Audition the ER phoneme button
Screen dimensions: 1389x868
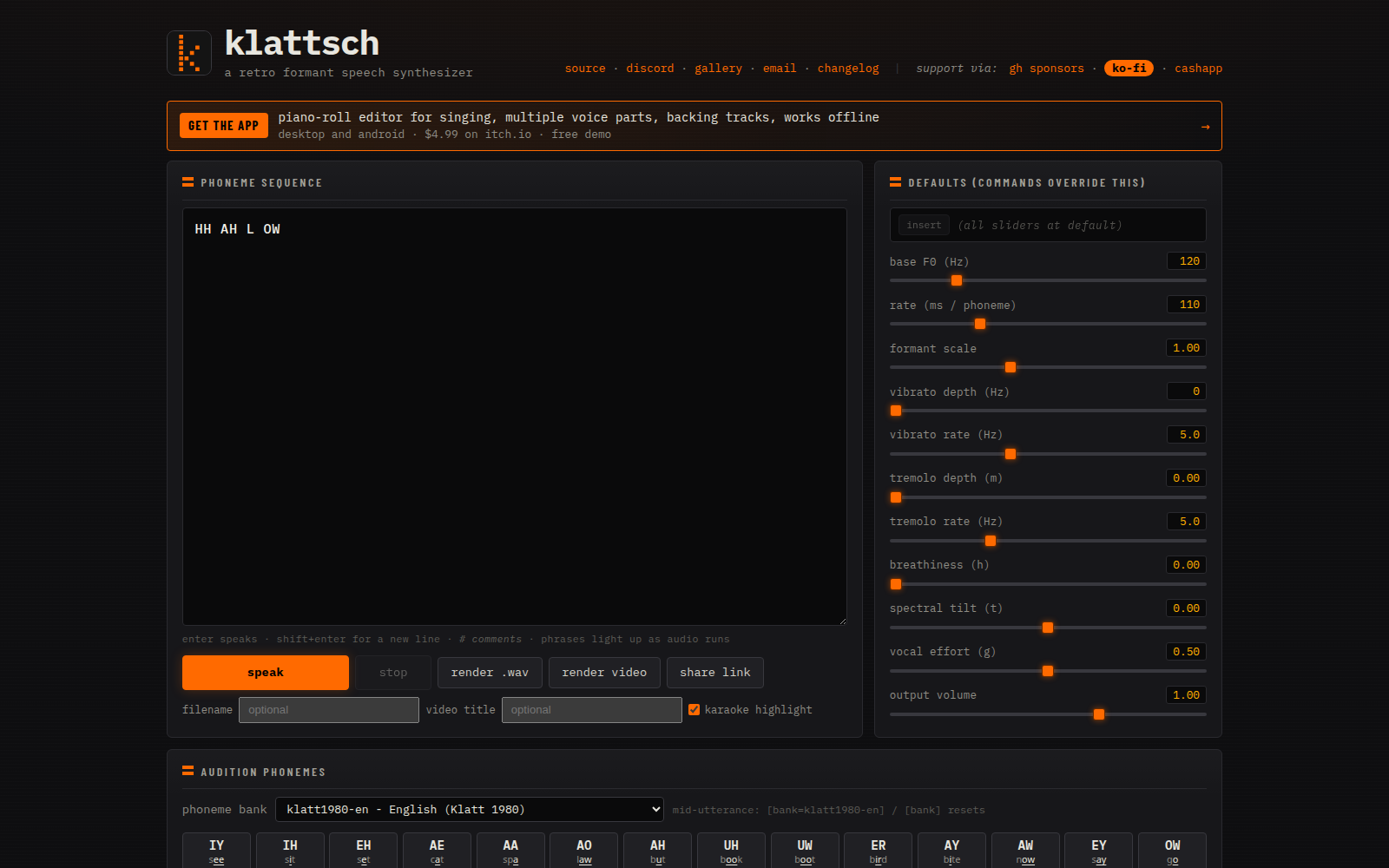pyautogui.click(x=879, y=851)
